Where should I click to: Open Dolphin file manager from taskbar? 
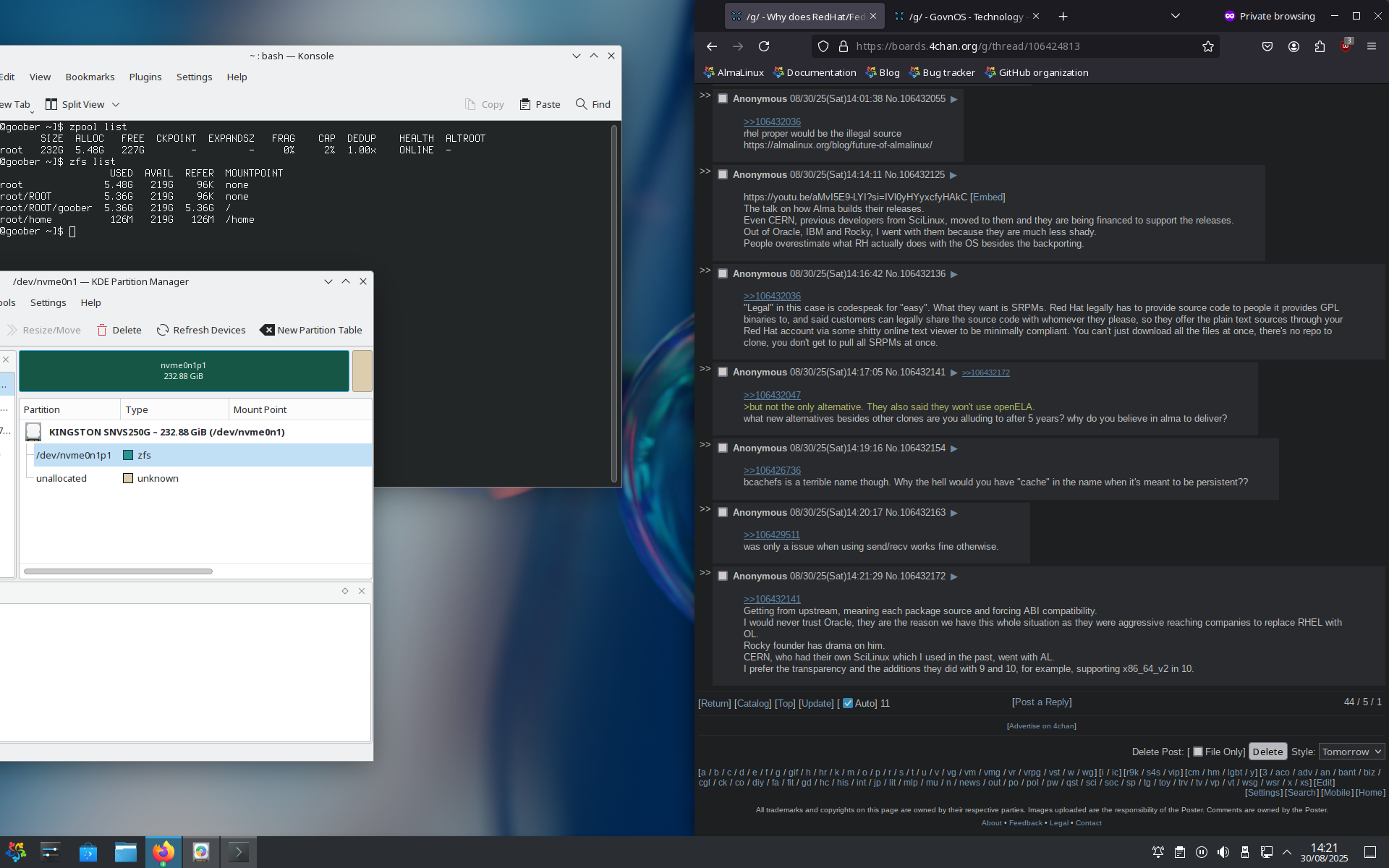point(126,852)
